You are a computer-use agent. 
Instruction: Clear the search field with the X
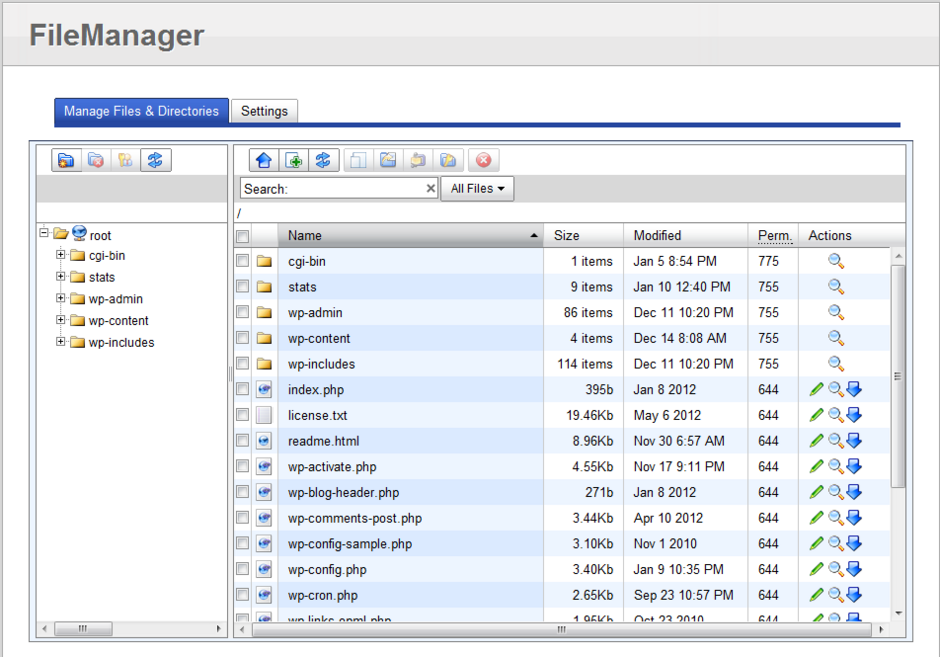430,188
